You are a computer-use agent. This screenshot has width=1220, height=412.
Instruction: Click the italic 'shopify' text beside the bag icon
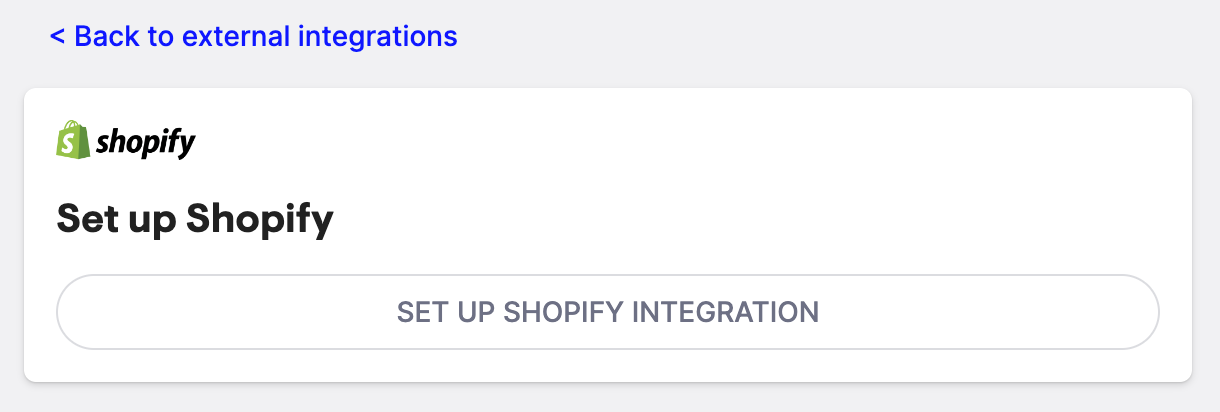[x=145, y=144]
